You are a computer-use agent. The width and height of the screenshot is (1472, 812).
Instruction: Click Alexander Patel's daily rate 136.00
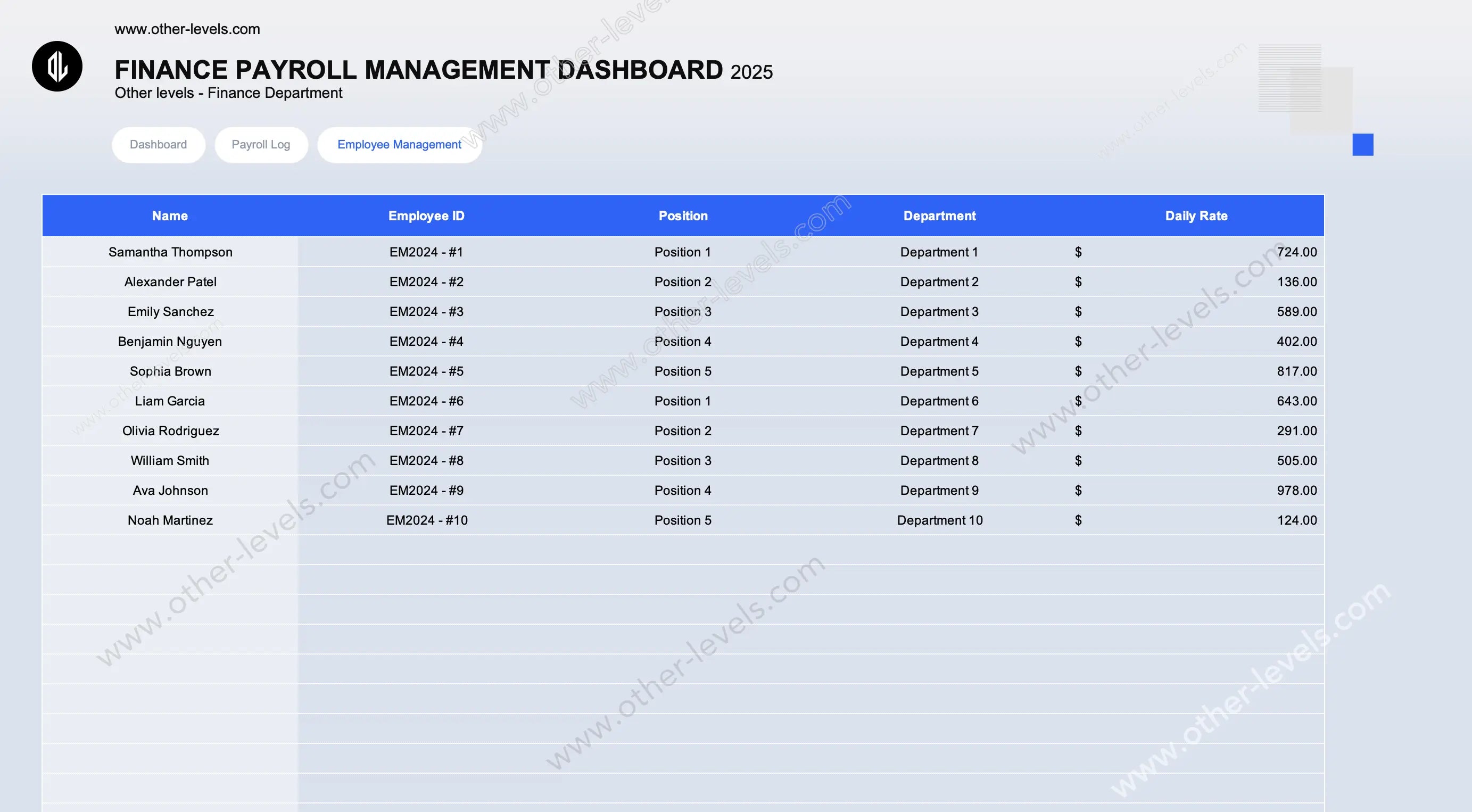tap(1296, 281)
